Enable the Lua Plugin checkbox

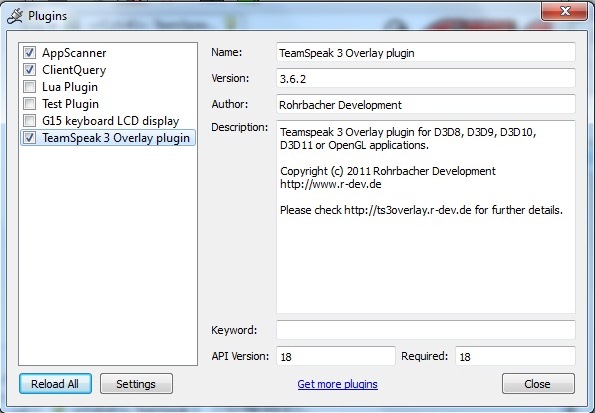pos(30,87)
